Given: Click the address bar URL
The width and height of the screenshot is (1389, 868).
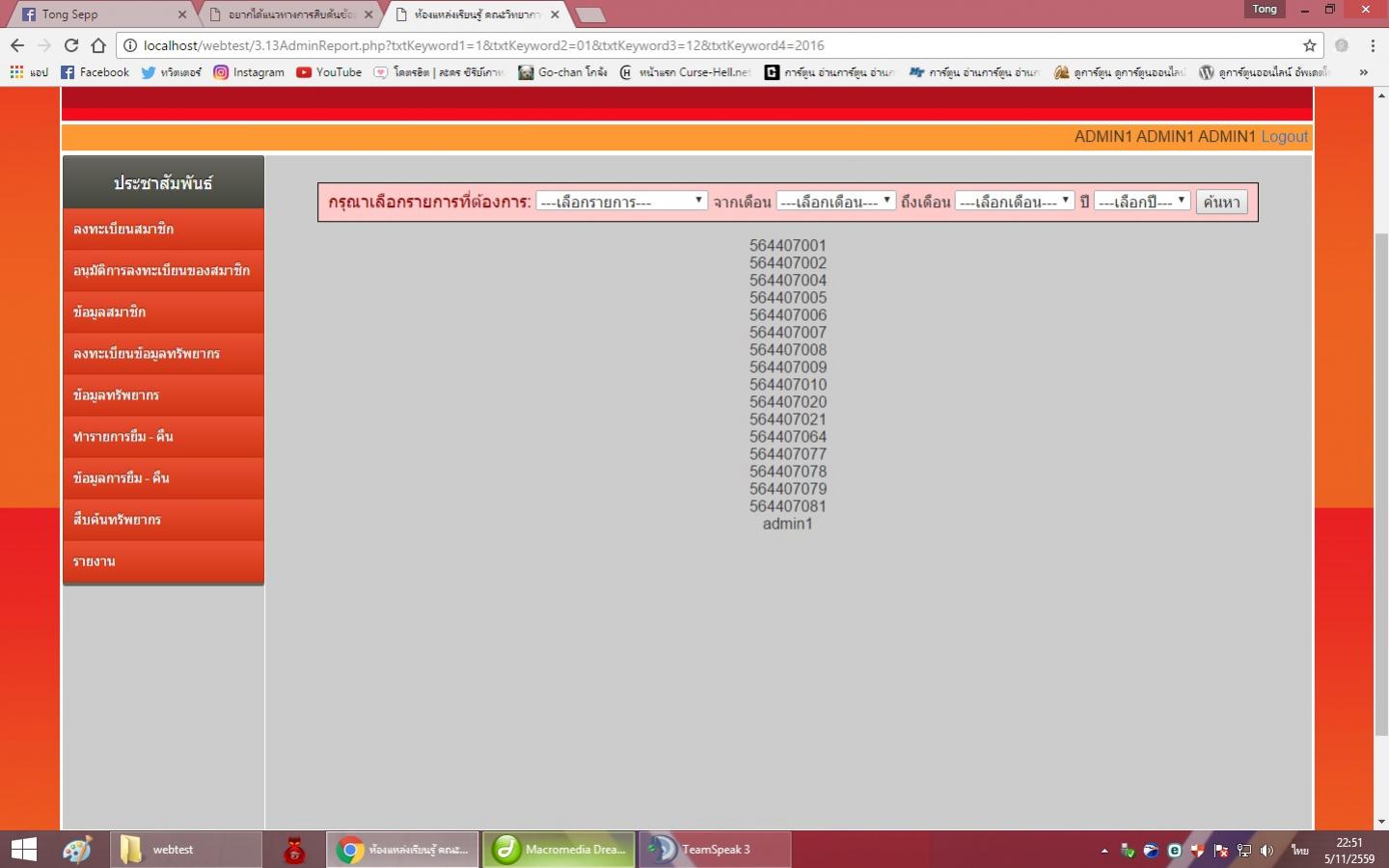Looking at the screenshot, I should [x=484, y=45].
